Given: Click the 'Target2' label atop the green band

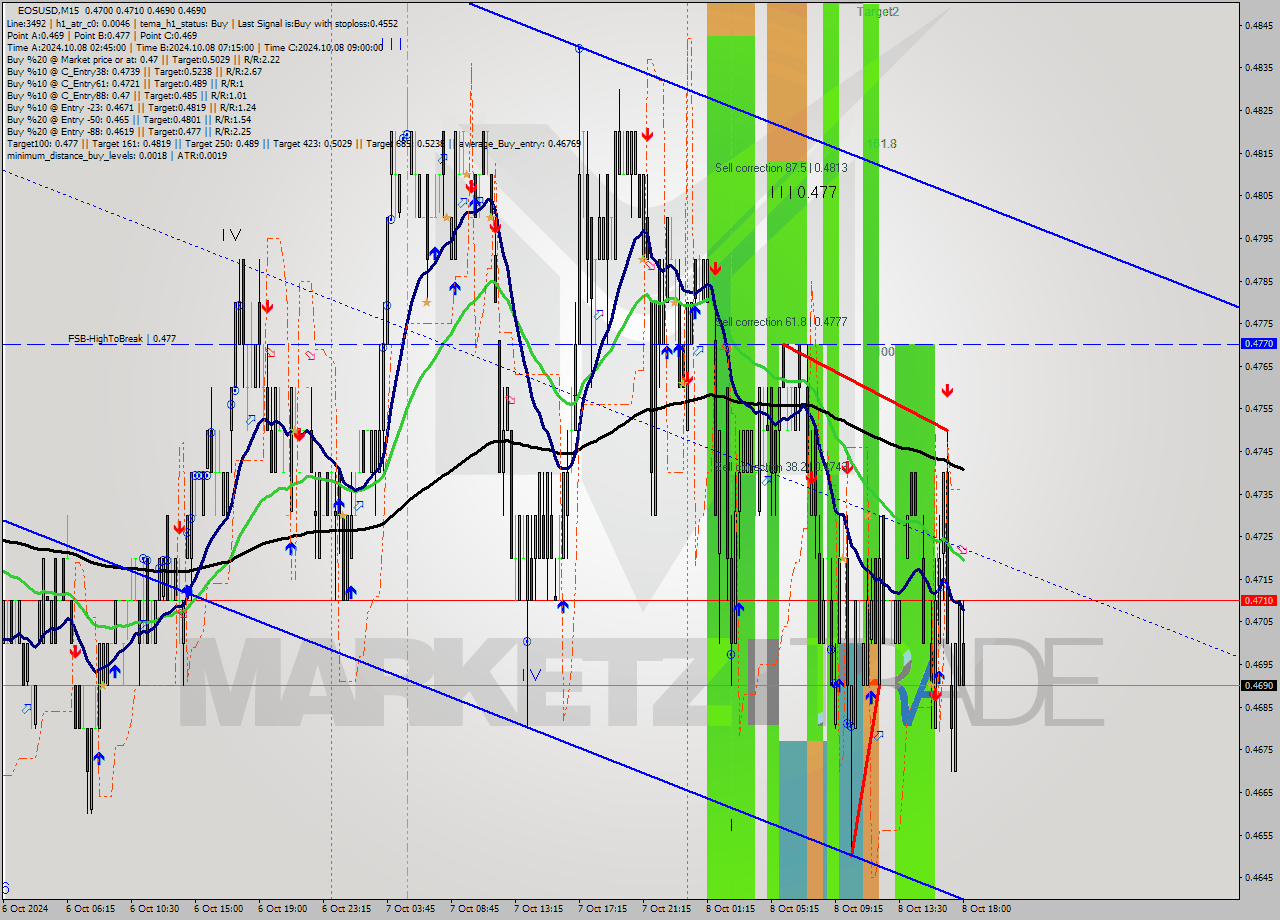Looking at the screenshot, I should [x=877, y=11].
